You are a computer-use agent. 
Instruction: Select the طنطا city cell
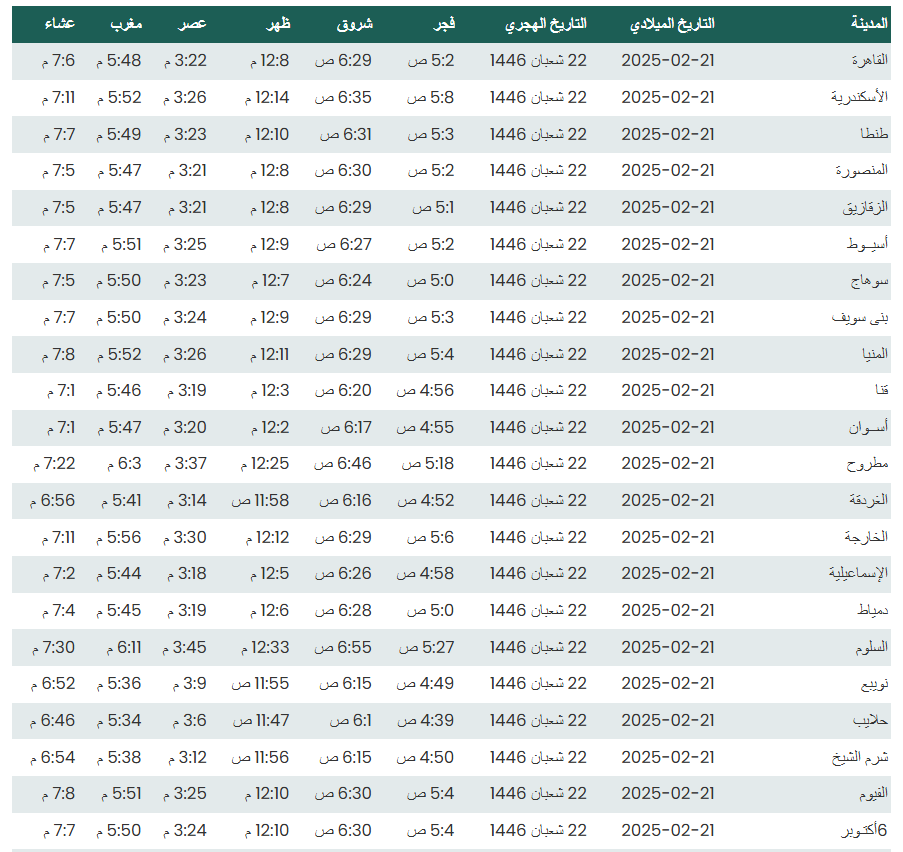pyautogui.click(x=874, y=134)
